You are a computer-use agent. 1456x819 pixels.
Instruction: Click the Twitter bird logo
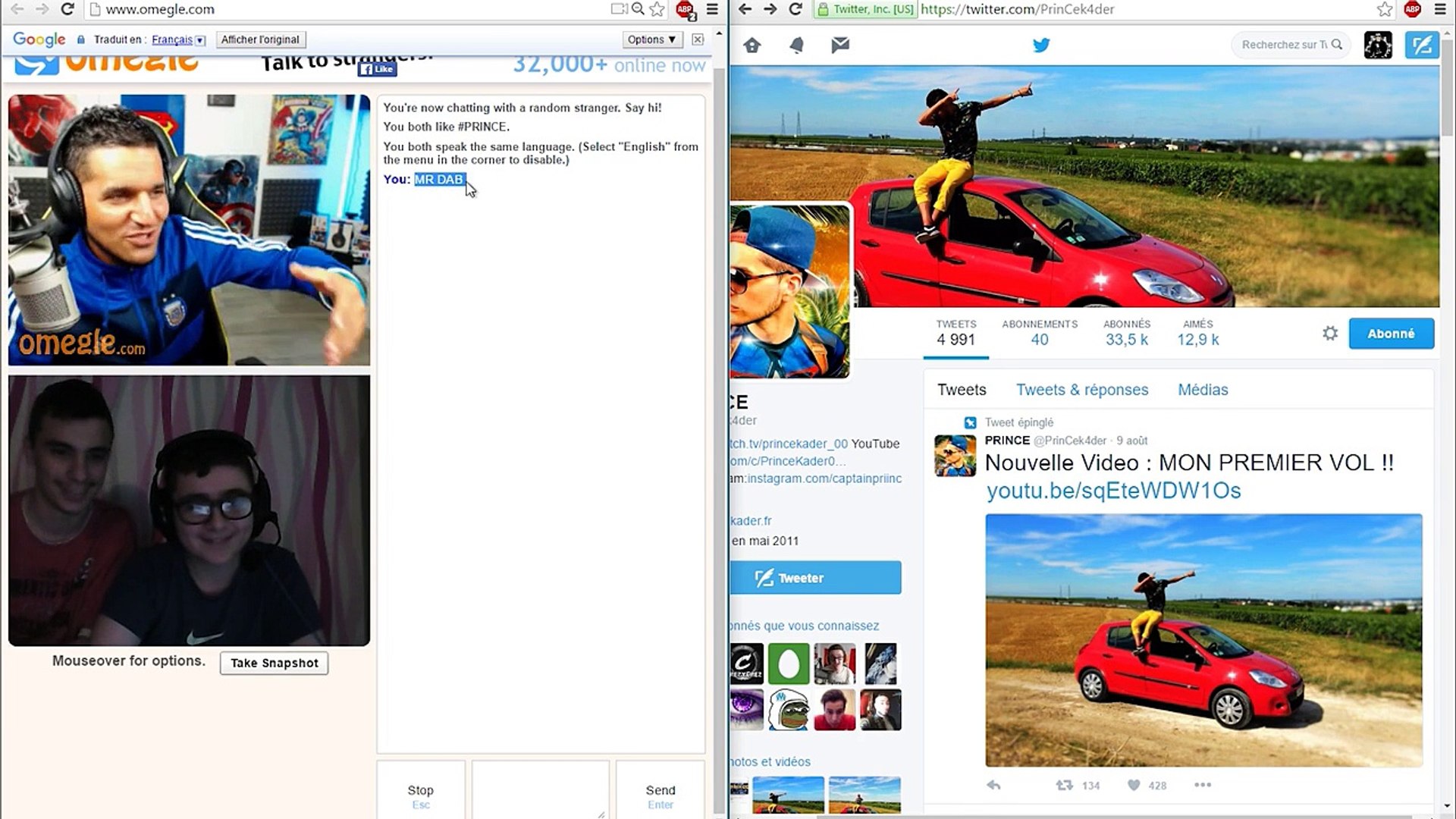[1041, 45]
